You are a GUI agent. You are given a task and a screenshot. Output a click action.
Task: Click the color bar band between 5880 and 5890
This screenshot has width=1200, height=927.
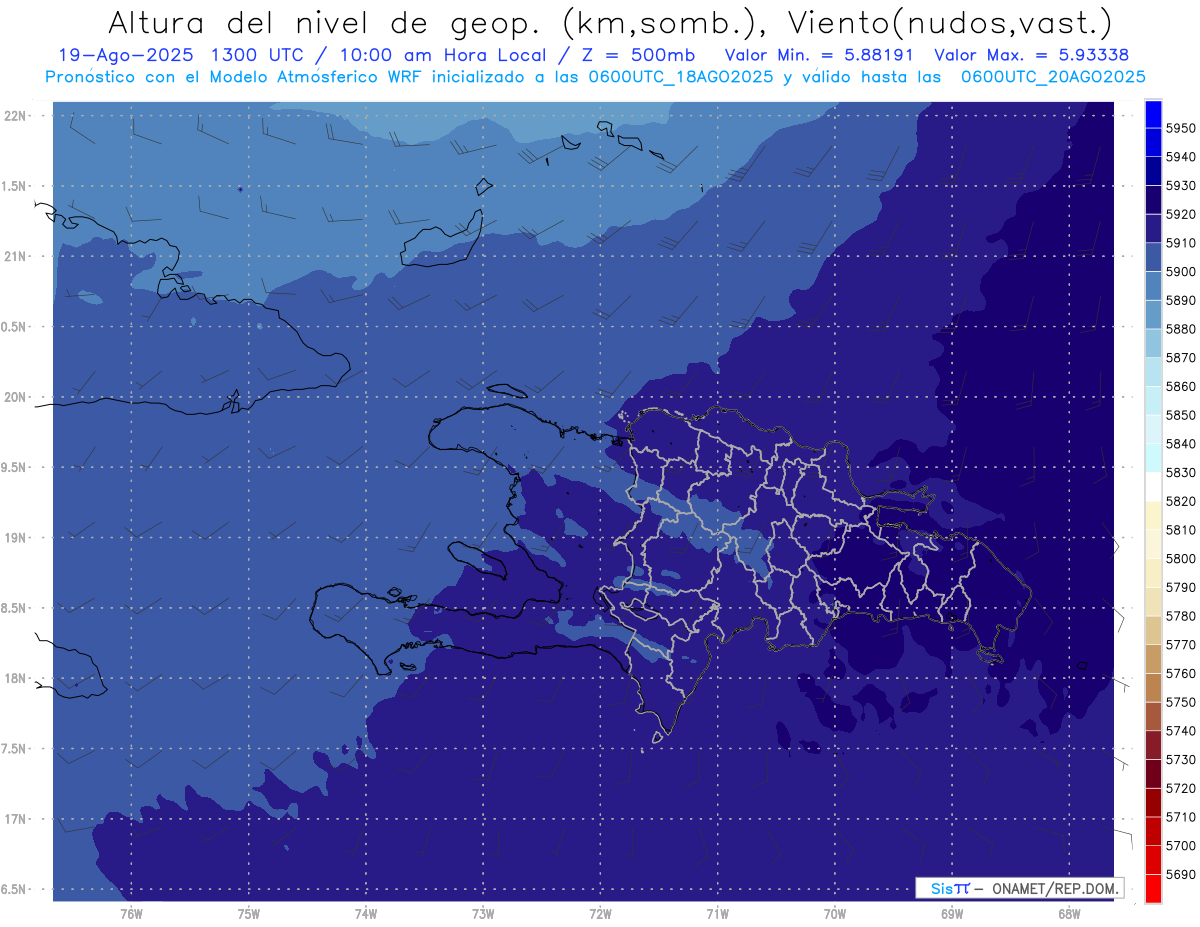click(x=1153, y=315)
